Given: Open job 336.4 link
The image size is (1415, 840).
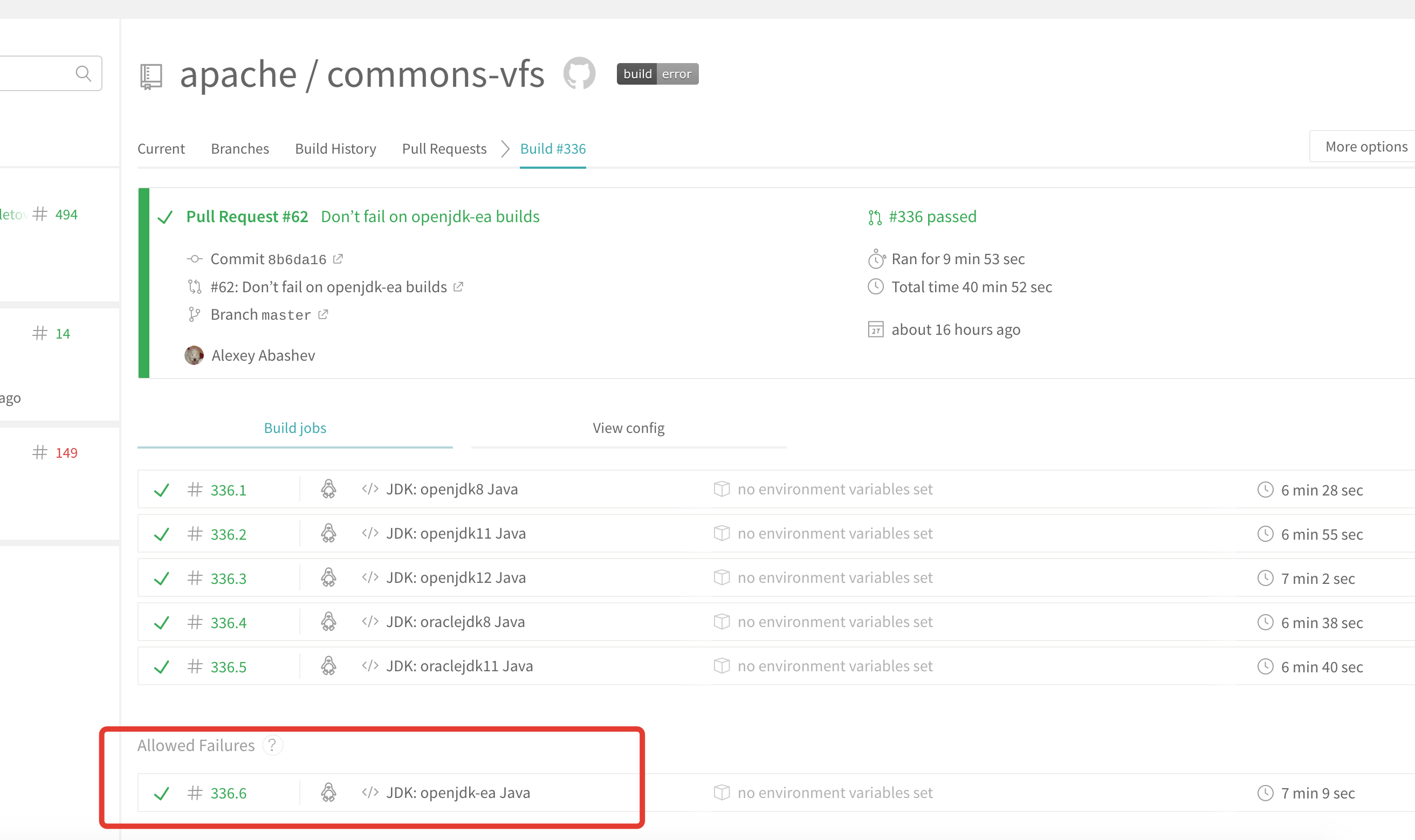Looking at the screenshot, I should [x=228, y=622].
